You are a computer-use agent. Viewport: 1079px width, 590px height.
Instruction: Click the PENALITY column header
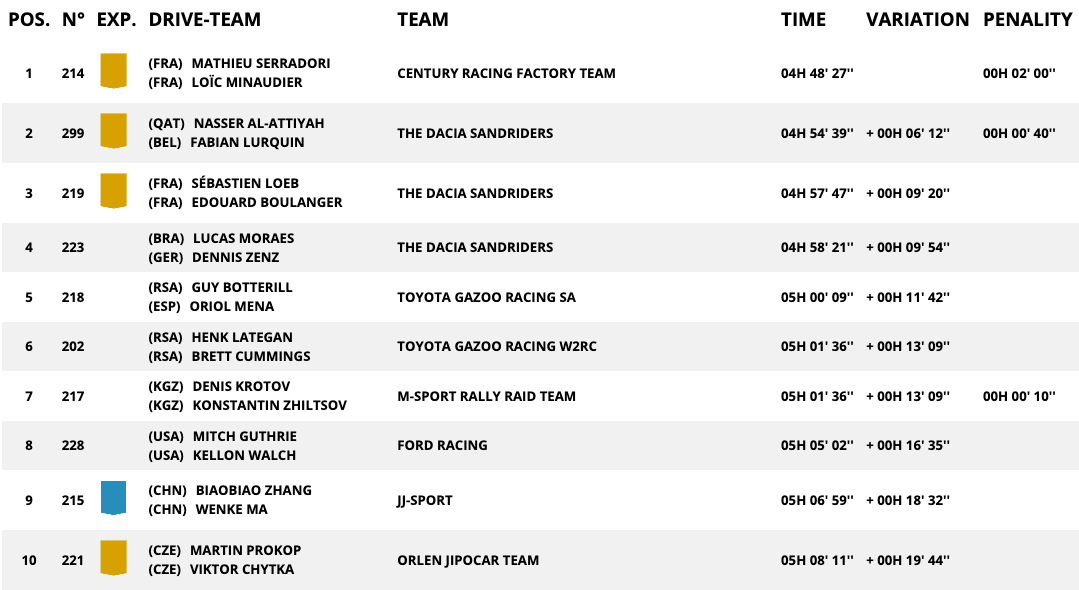(x=1027, y=19)
